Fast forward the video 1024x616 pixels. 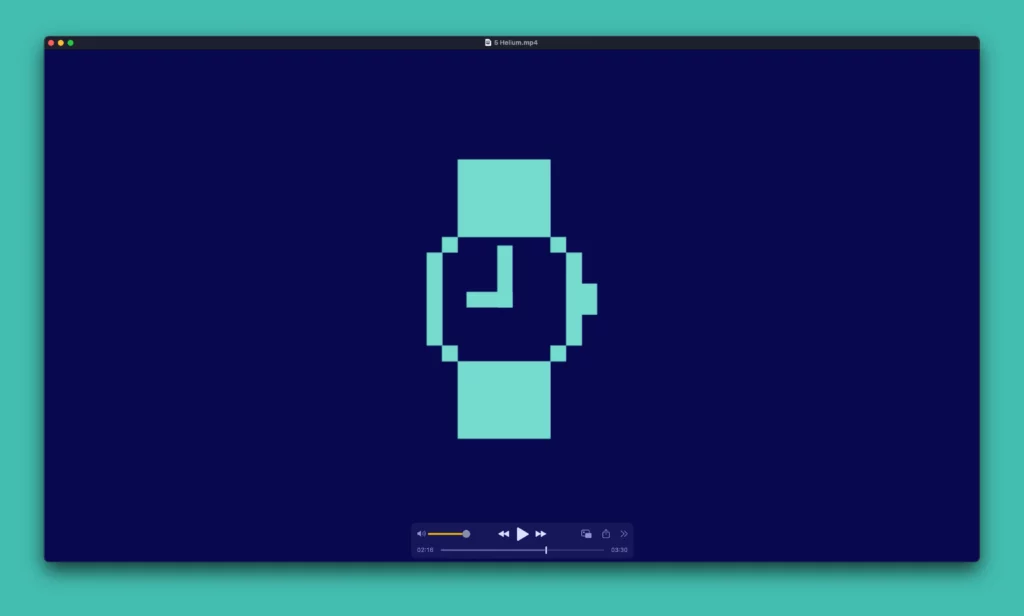pyautogui.click(x=541, y=534)
